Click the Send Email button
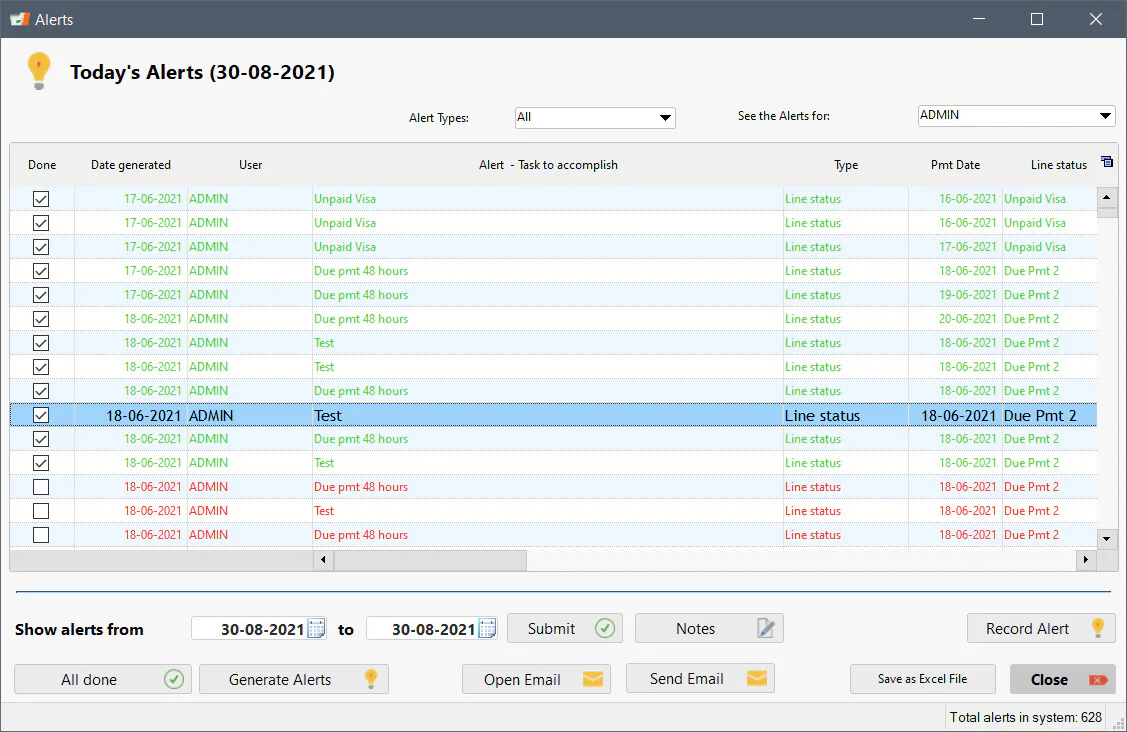Viewport: 1127px width, 732px height. 700,679
